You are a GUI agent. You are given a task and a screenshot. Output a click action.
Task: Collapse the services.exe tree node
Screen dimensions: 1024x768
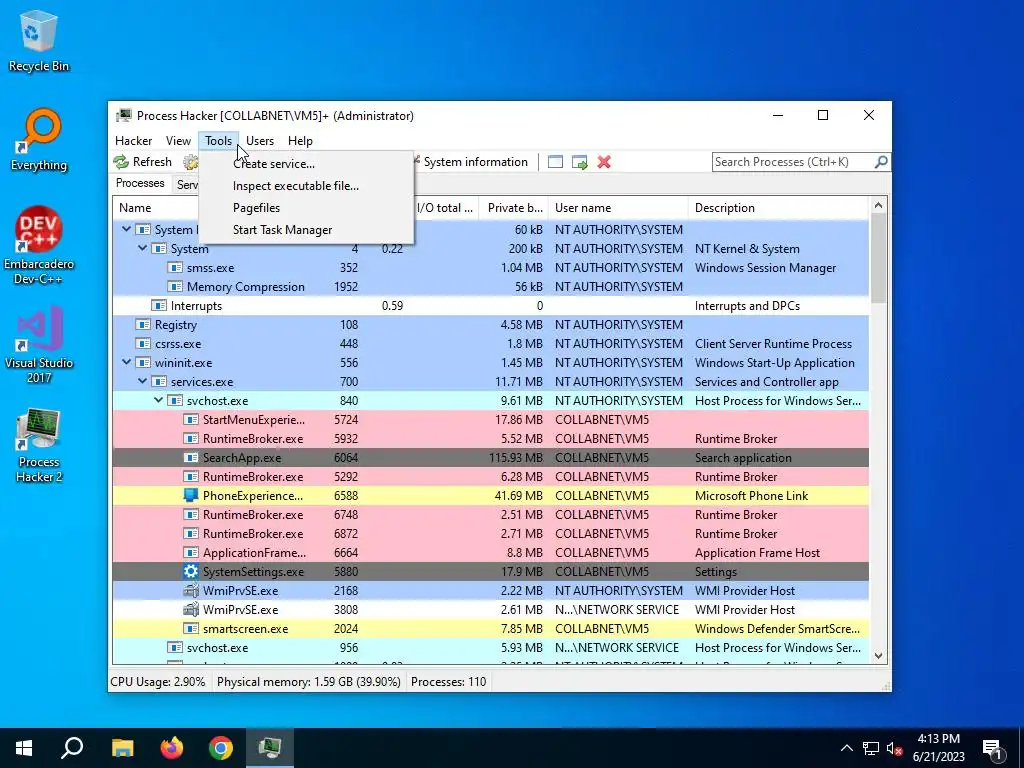point(142,381)
